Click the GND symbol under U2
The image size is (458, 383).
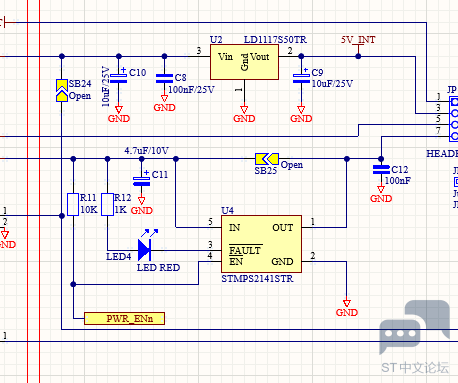pos(244,115)
